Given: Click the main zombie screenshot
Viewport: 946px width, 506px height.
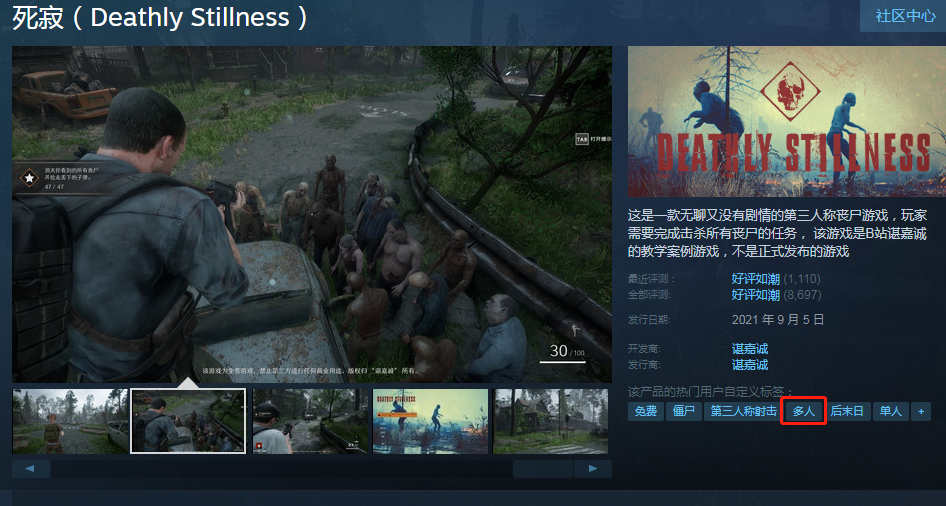Looking at the screenshot, I should tap(312, 214).
